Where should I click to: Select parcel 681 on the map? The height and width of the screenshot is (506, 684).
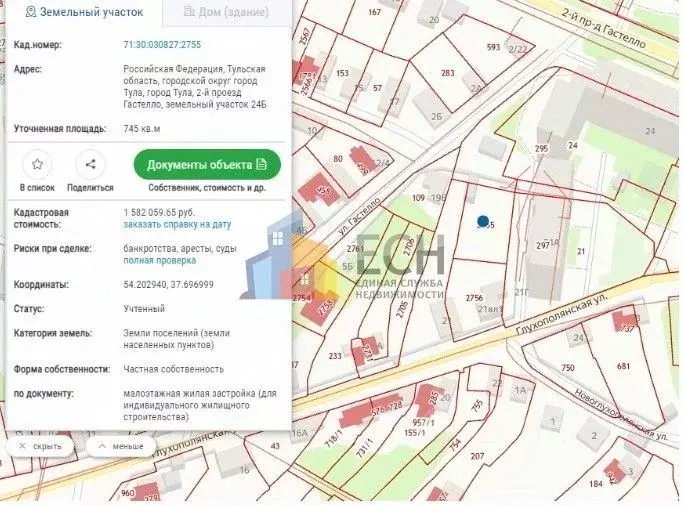coord(623,366)
